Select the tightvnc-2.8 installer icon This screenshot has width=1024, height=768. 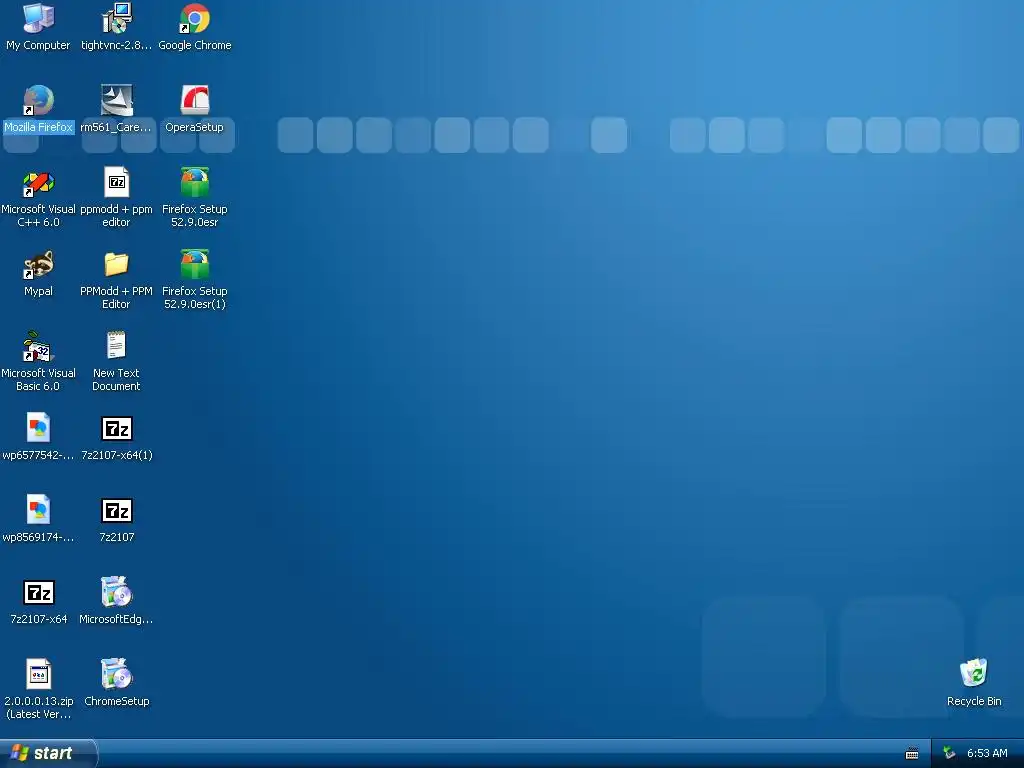click(x=117, y=18)
